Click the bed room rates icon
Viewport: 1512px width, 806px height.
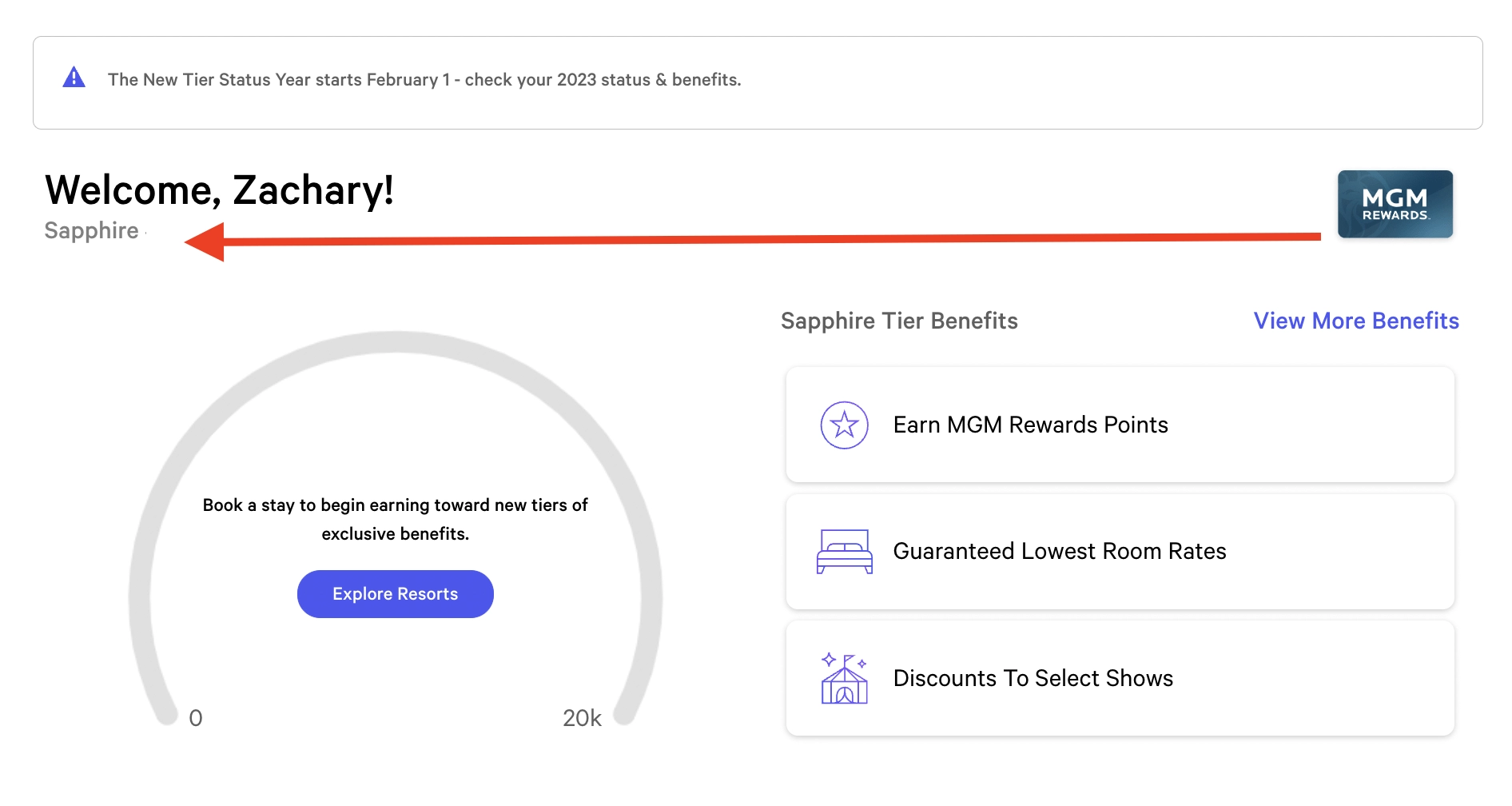point(845,552)
